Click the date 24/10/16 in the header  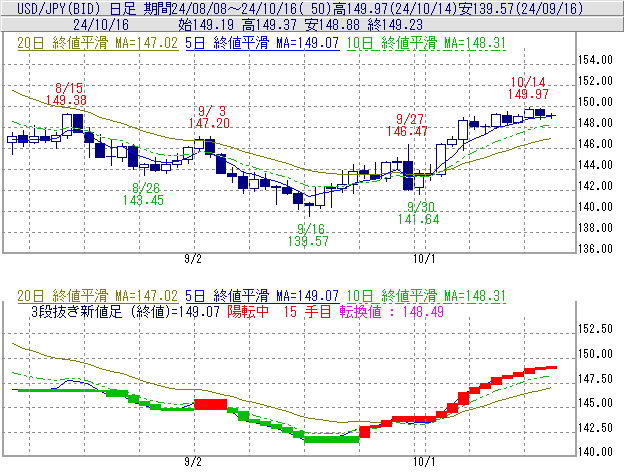coord(101,25)
